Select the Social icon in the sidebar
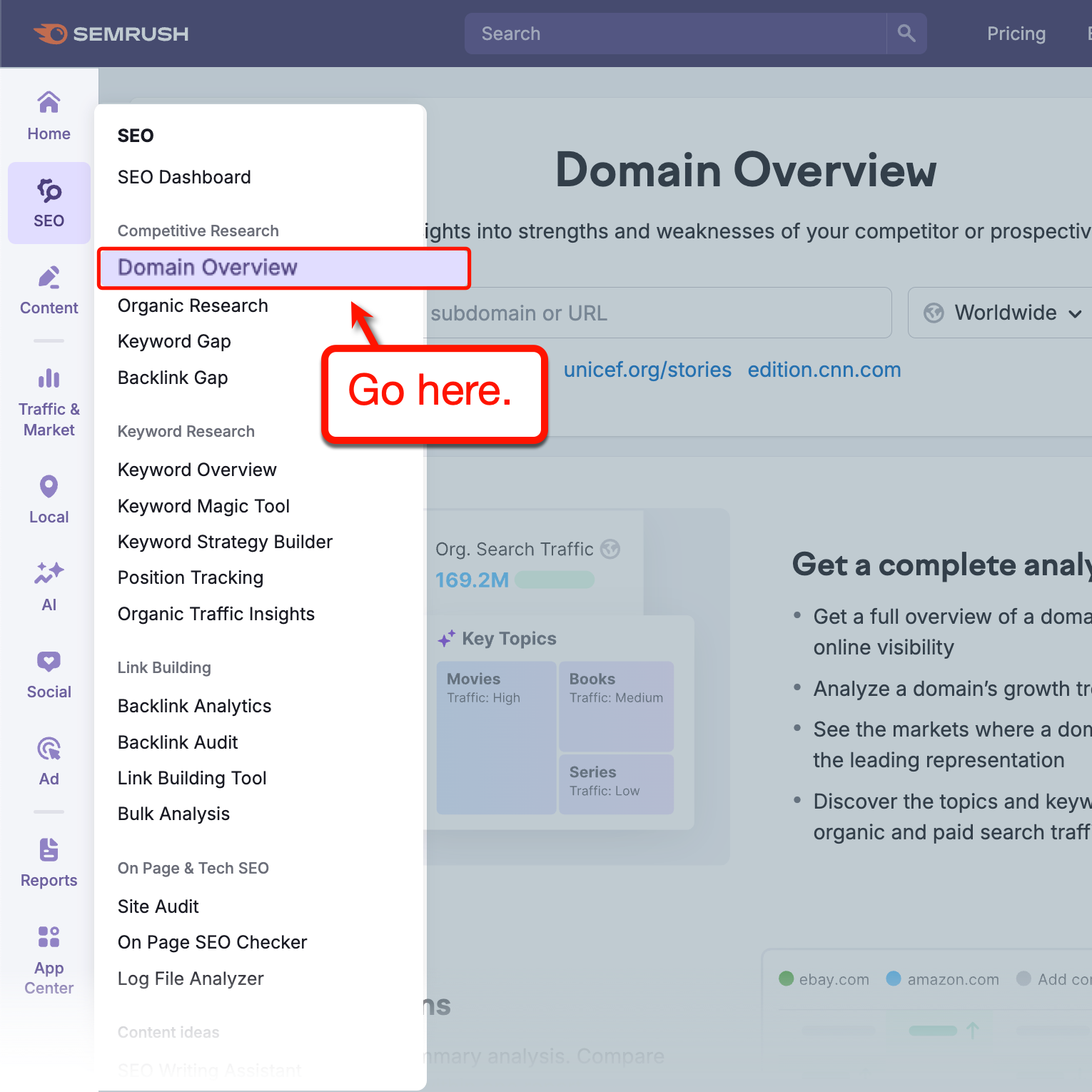Screen dimensions: 1092x1092 [x=49, y=674]
